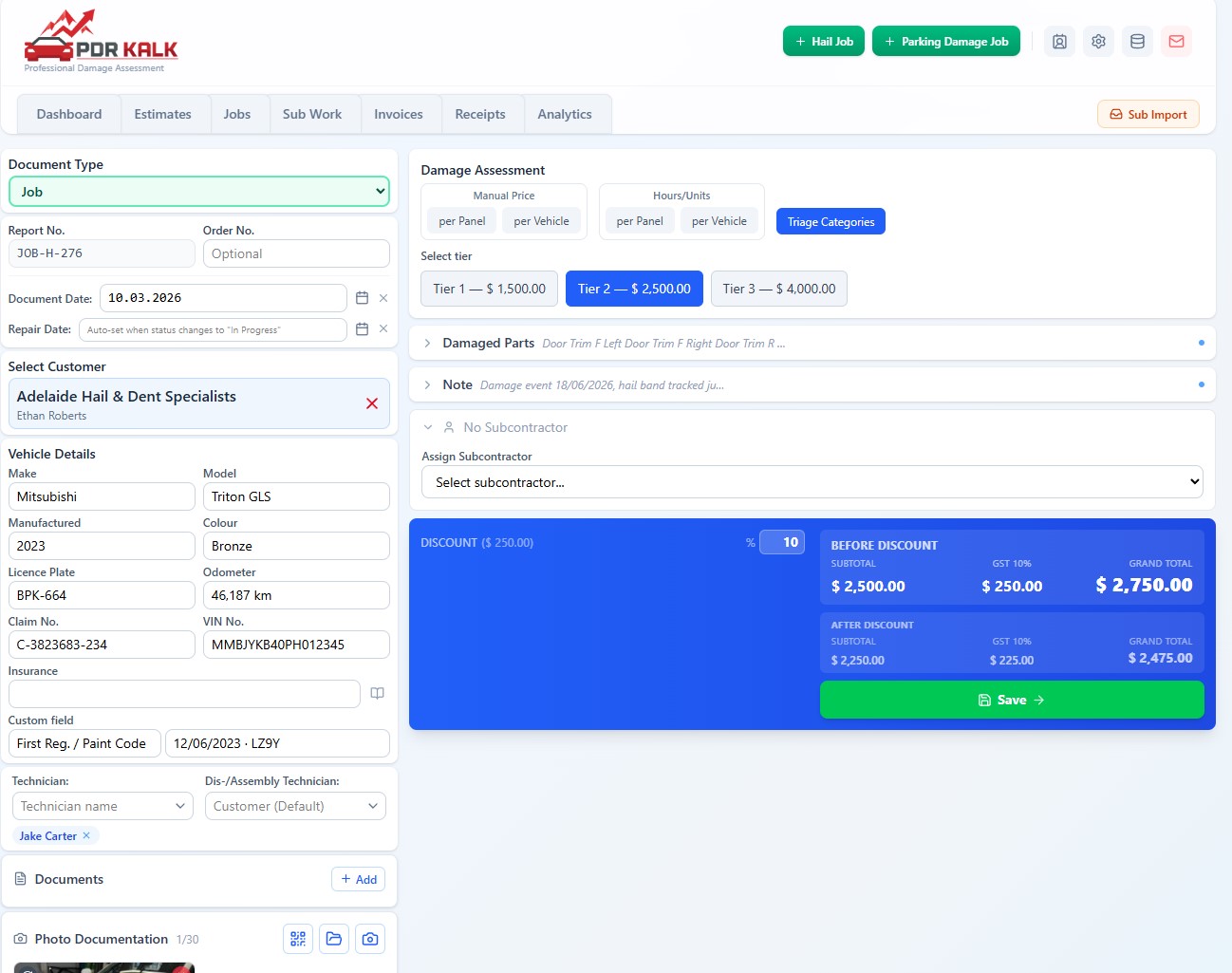Click the Make field Mitsubishi

coord(102,496)
